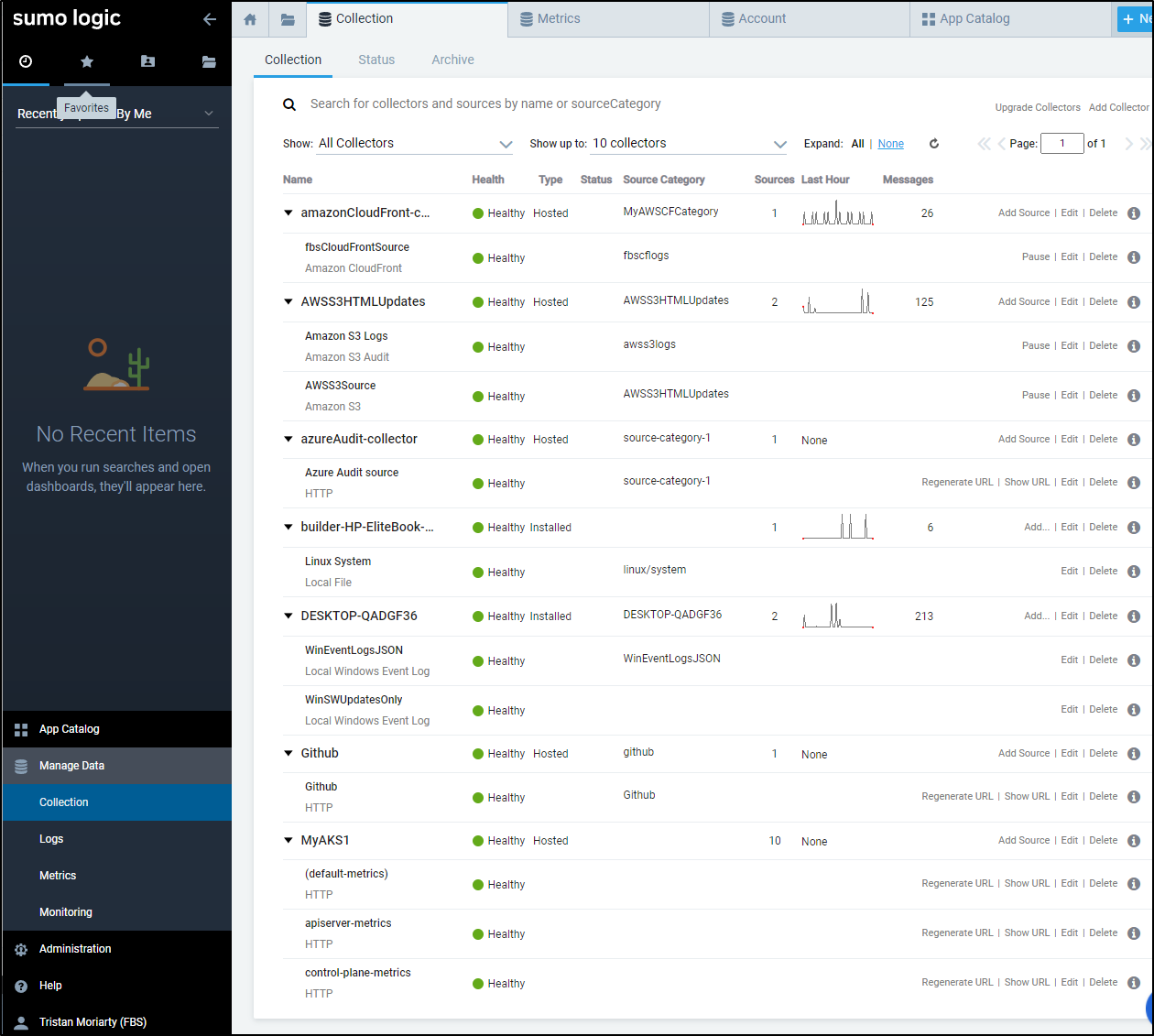
Task: Show info for Linux System source
Action: click(x=1134, y=572)
